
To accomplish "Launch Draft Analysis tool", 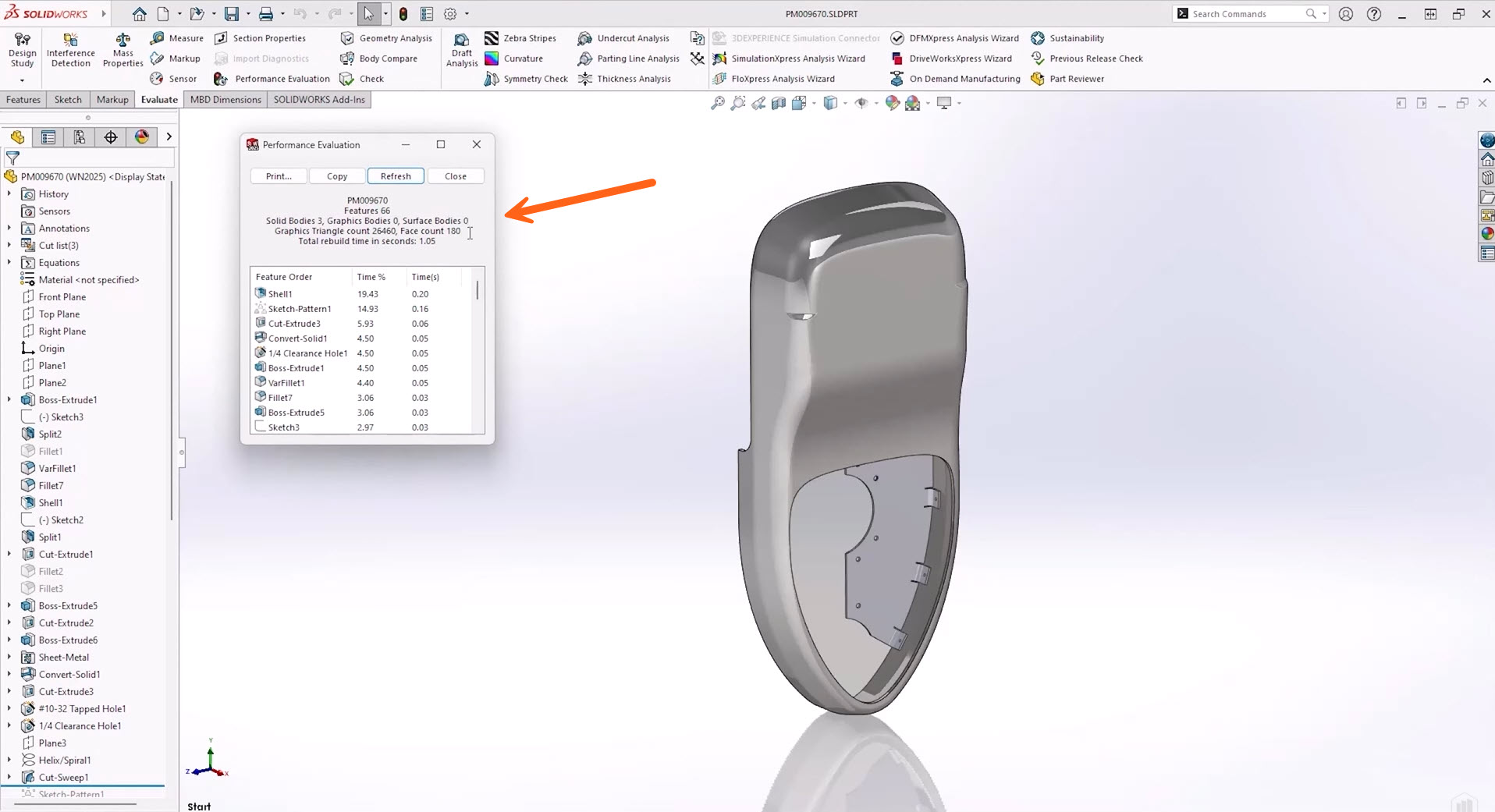I will click(x=462, y=50).
